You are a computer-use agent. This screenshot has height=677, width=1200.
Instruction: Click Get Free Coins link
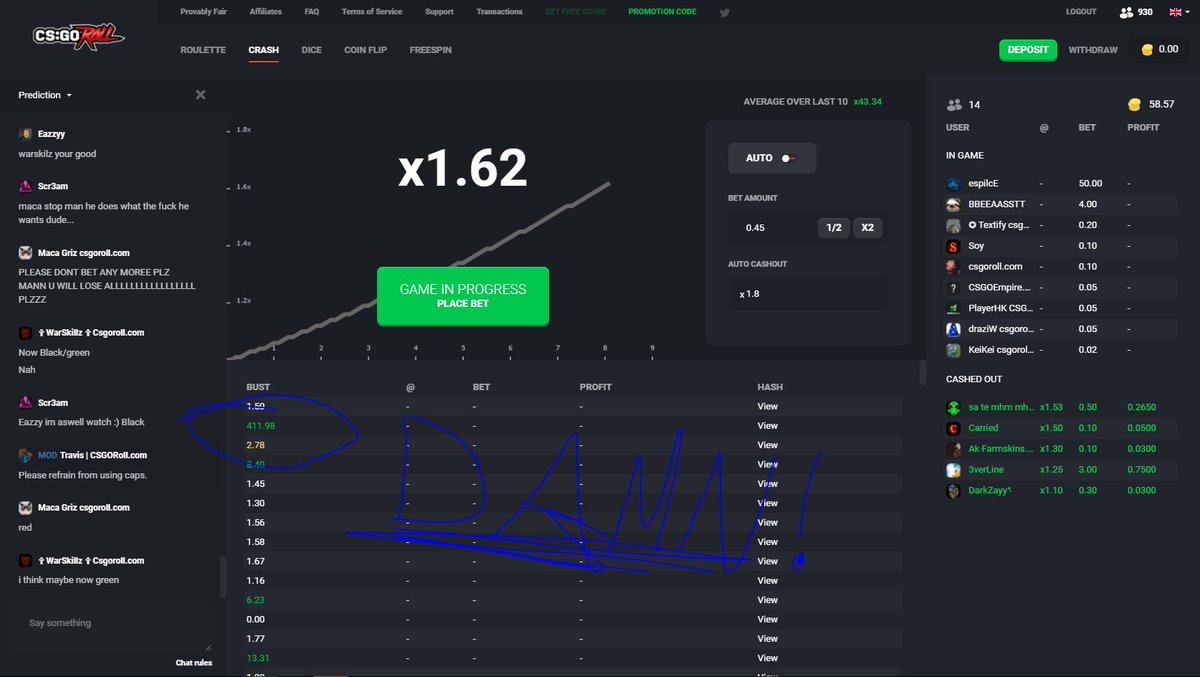574,12
